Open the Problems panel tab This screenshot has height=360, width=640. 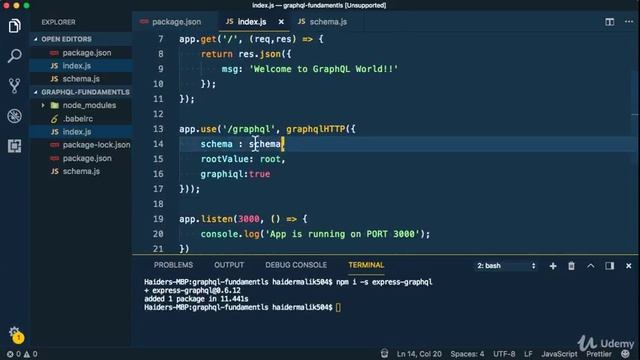pyautogui.click(x=173, y=265)
